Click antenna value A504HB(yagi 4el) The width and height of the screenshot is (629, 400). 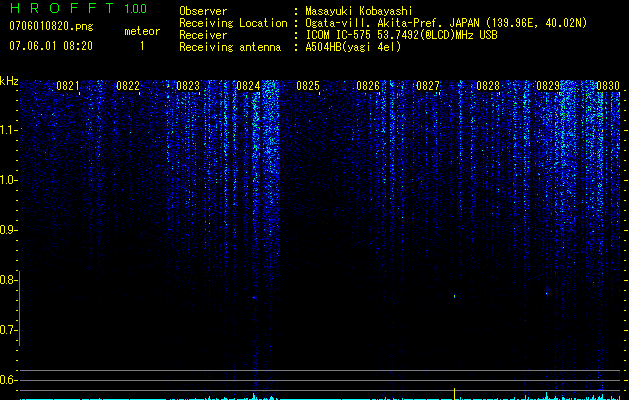(353, 47)
